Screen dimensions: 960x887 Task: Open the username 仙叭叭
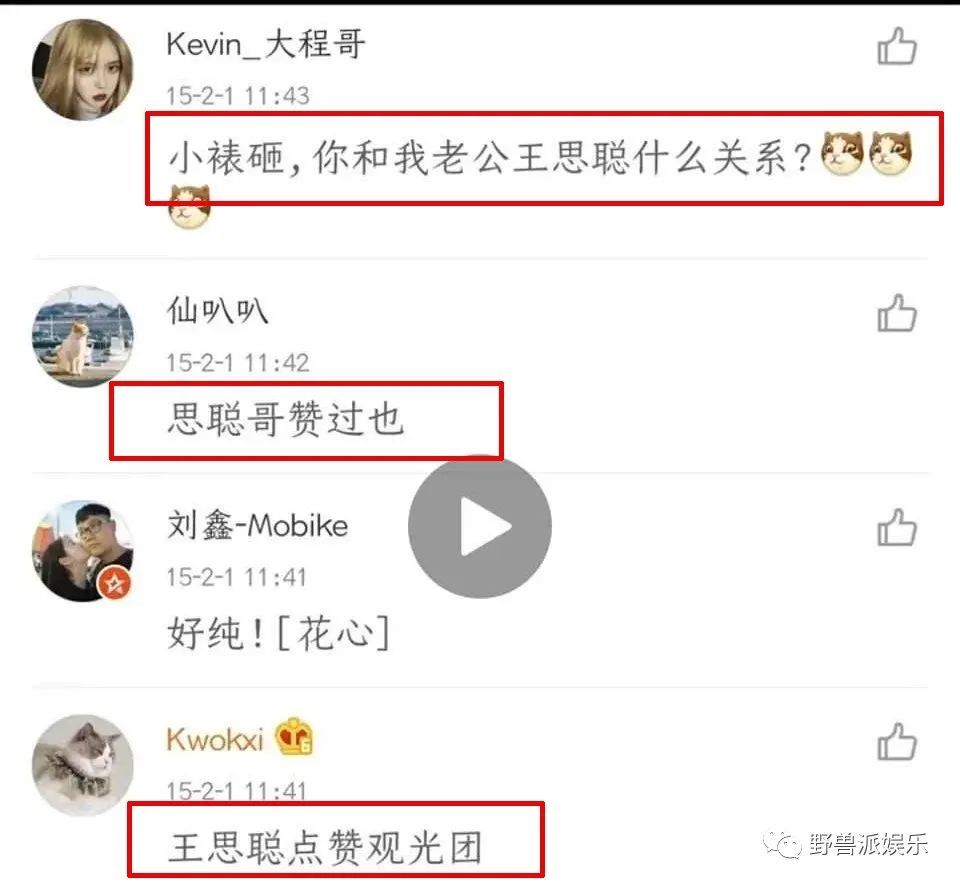(x=218, y=310)
